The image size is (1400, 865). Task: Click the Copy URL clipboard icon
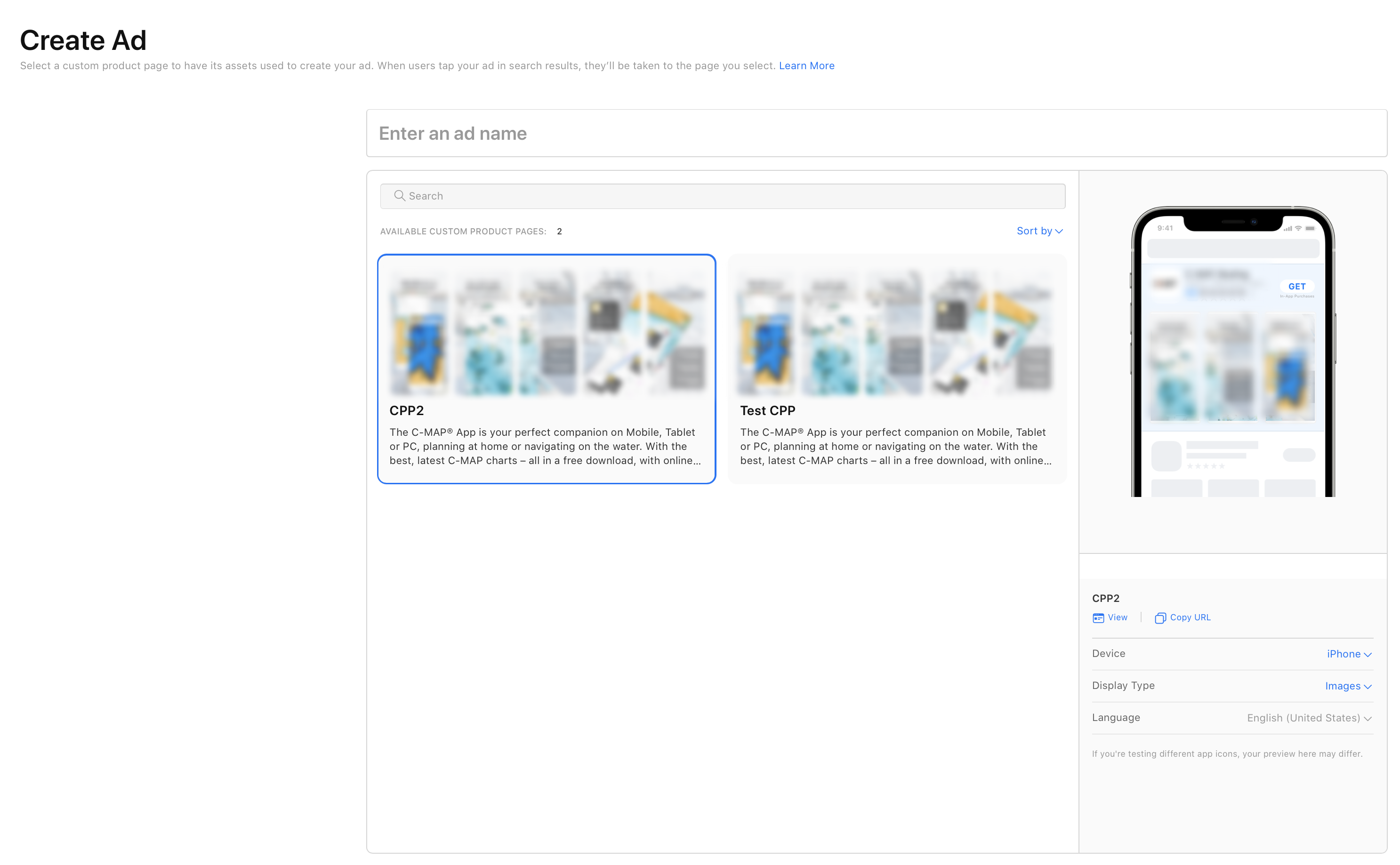[1160, 618]
